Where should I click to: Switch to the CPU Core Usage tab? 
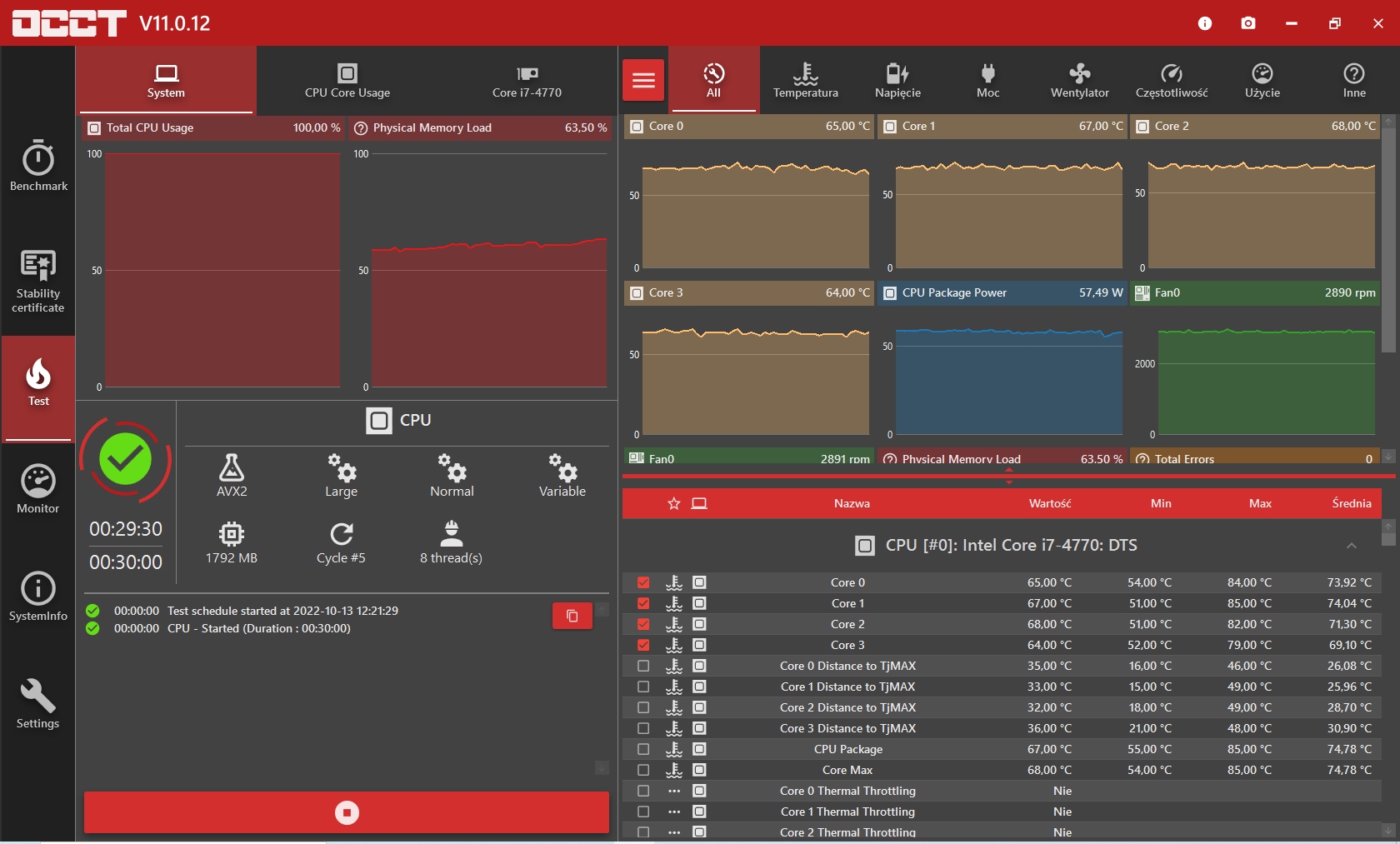point(347,80)
